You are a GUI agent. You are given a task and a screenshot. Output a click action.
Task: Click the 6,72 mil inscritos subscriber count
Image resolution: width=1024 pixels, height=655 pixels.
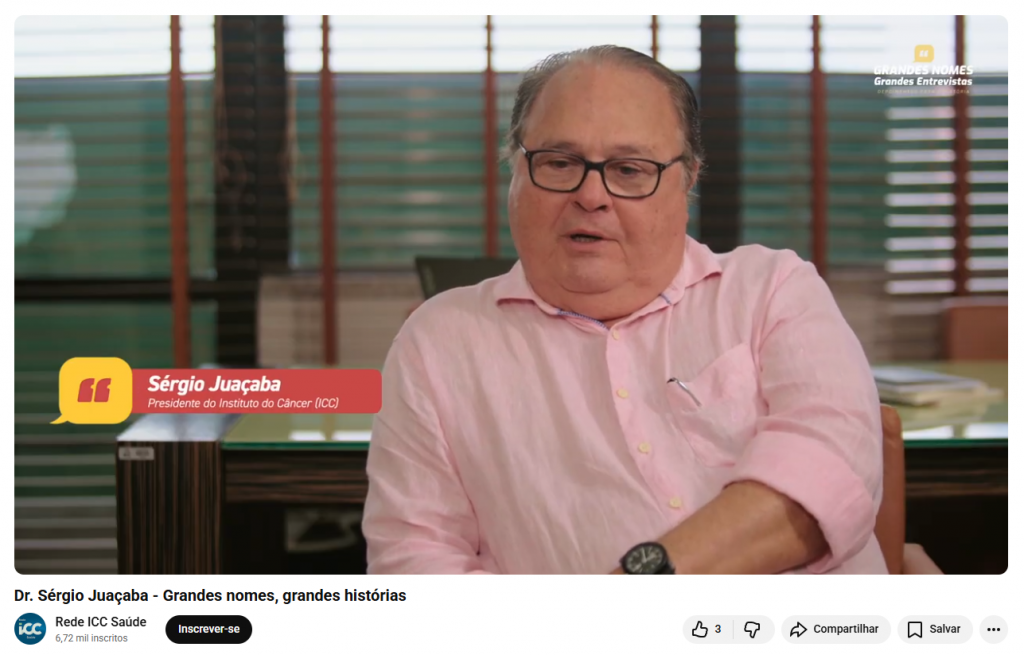(91, 638)
